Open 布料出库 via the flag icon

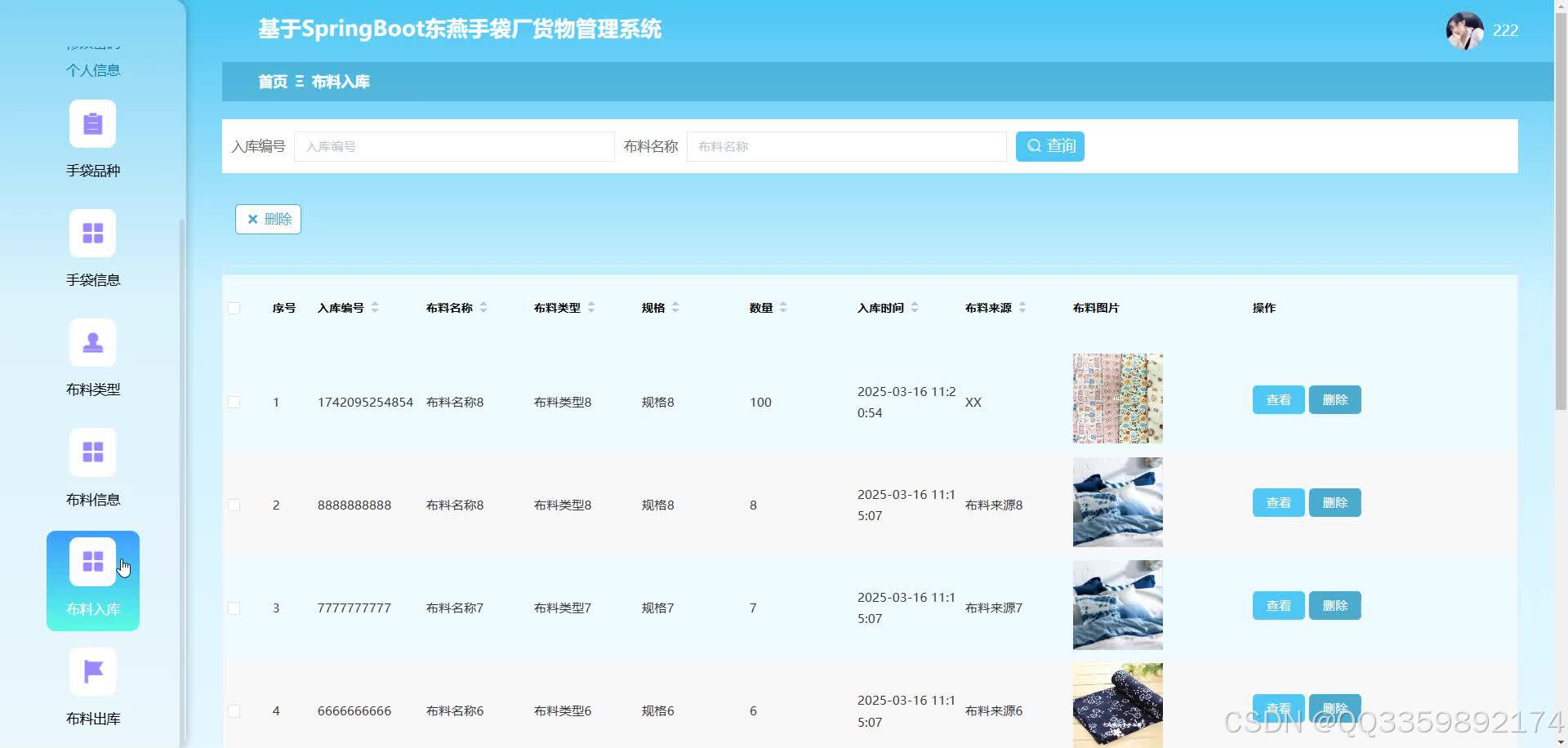point(92,671)
